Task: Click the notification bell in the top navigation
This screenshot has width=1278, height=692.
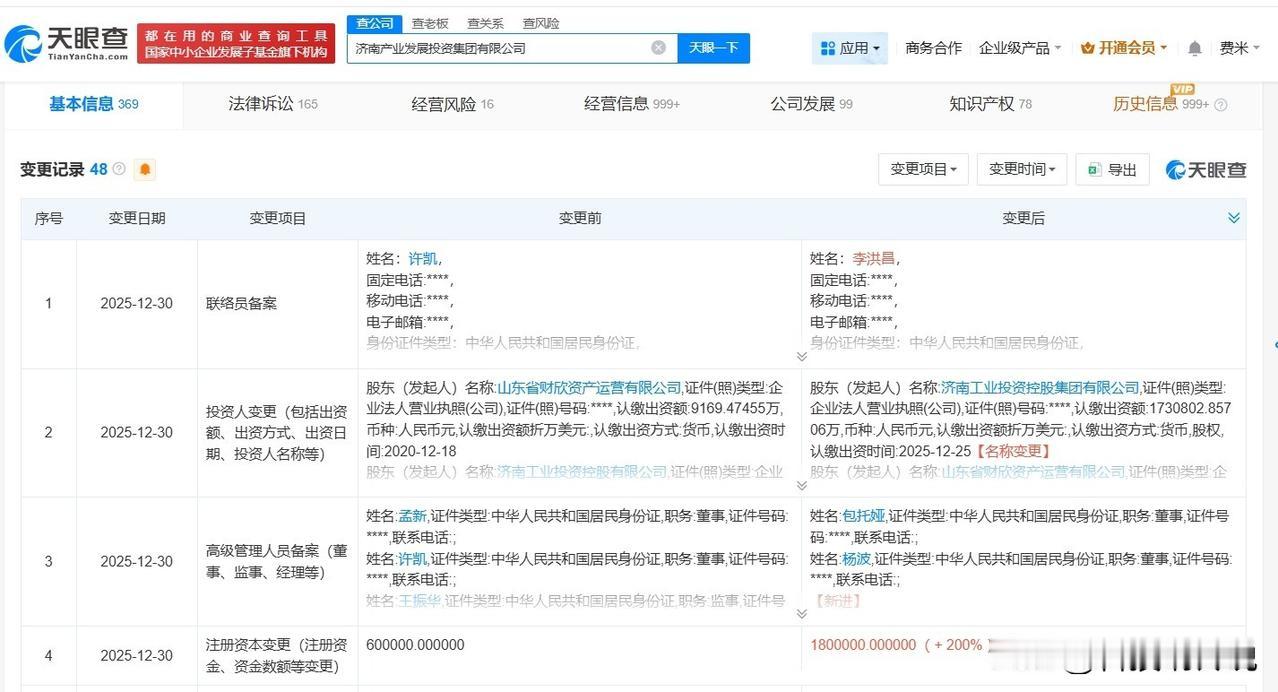Action: (1193, 47)
